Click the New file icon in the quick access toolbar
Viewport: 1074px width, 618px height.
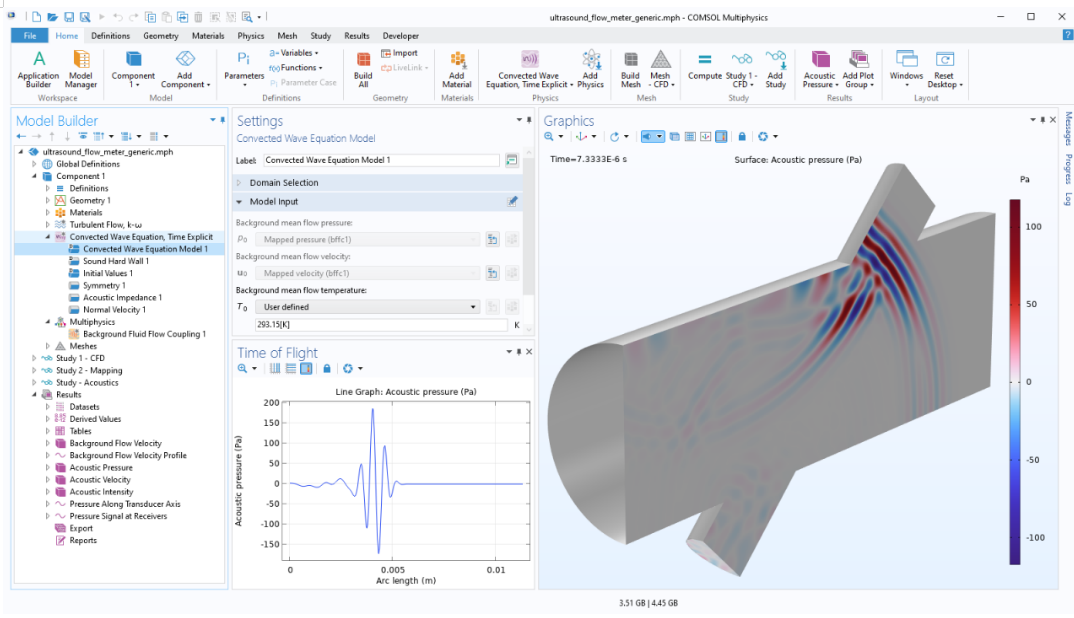[36, 16]
